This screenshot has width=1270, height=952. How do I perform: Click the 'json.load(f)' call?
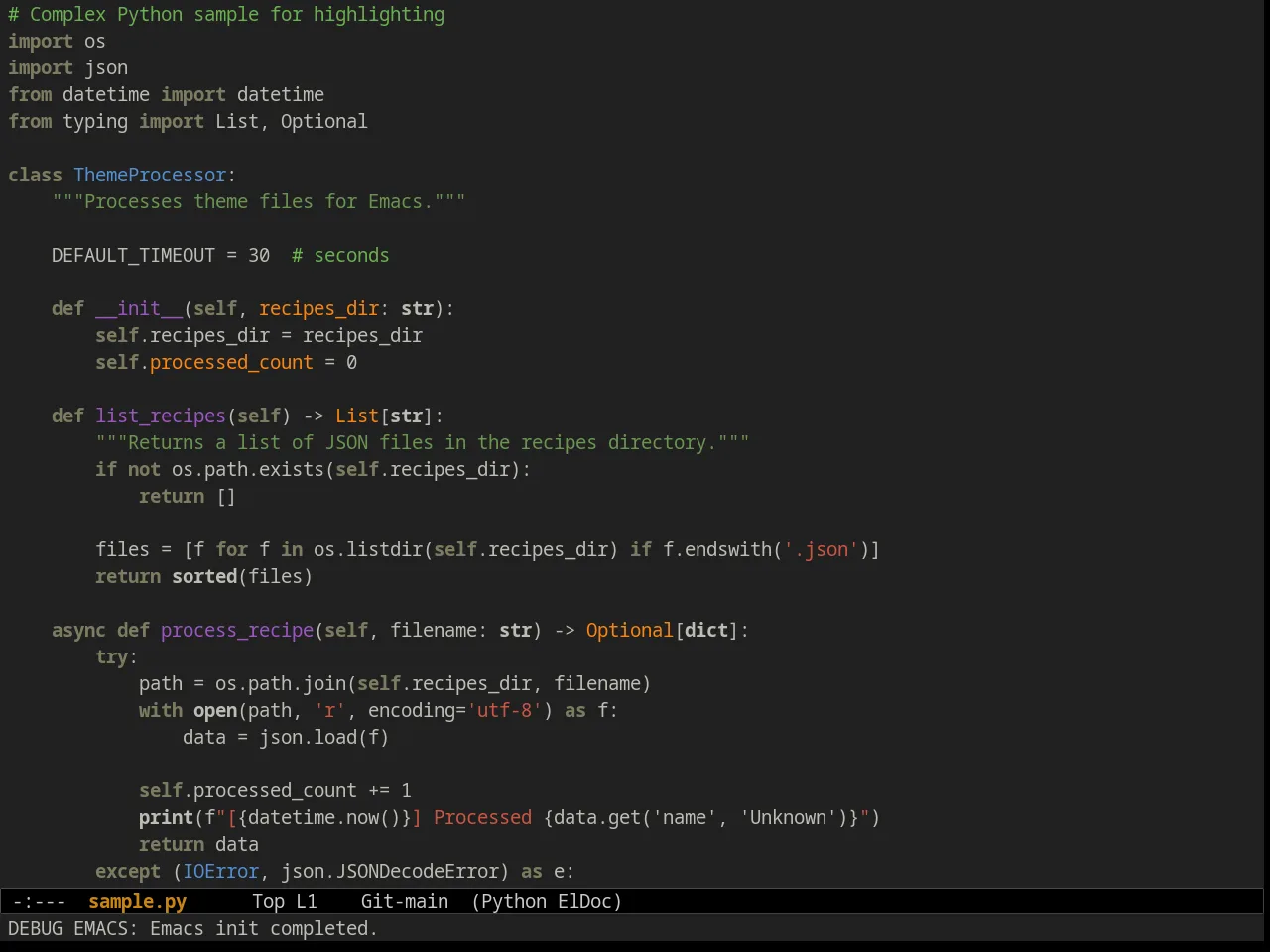coord(324,737)
